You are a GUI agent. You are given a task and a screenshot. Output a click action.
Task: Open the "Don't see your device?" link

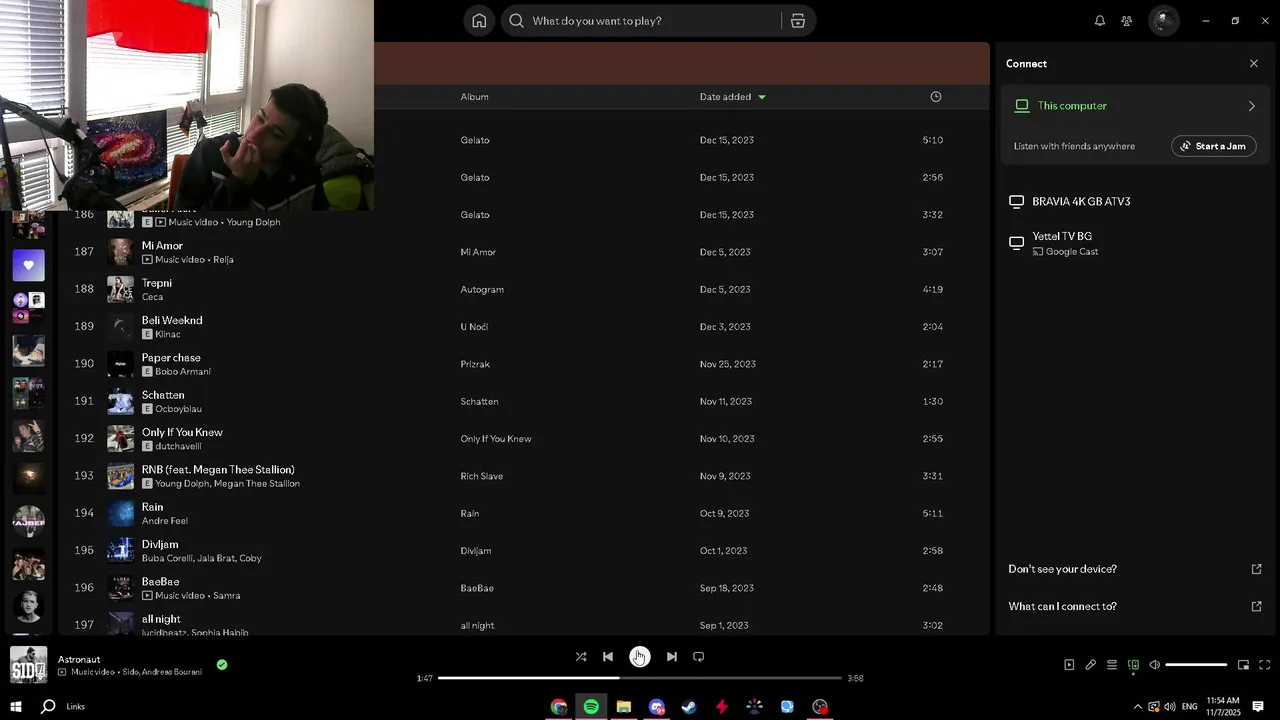pyautogui.click(x=1062, y=569)
